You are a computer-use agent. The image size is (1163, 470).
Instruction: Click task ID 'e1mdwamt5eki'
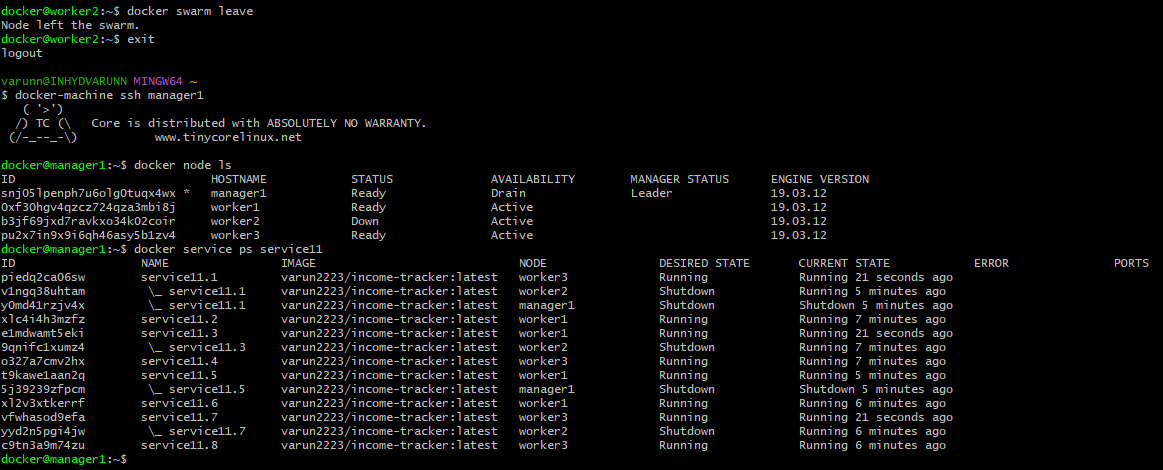(43, 334)
